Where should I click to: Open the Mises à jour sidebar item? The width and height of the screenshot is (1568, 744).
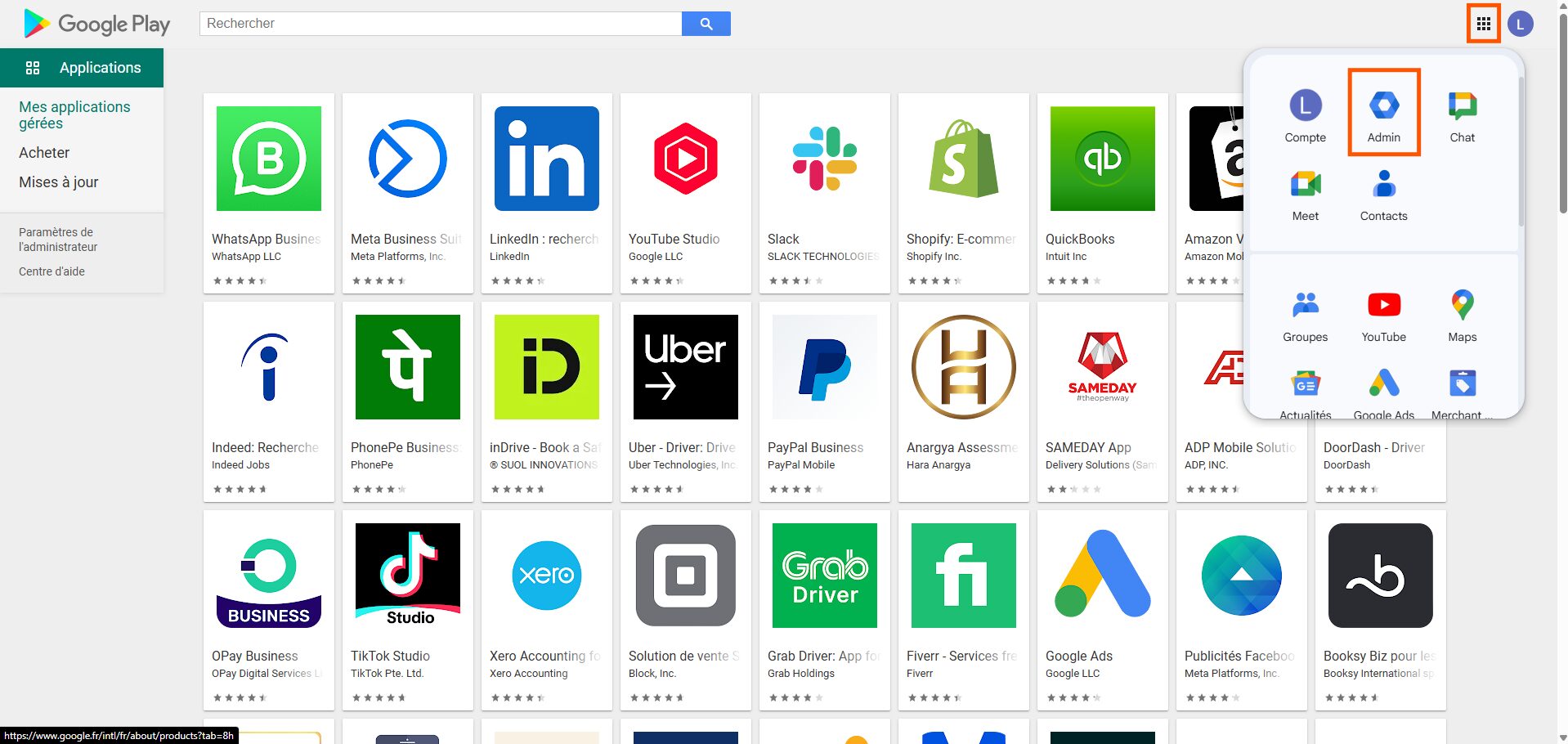pos(59,182)
